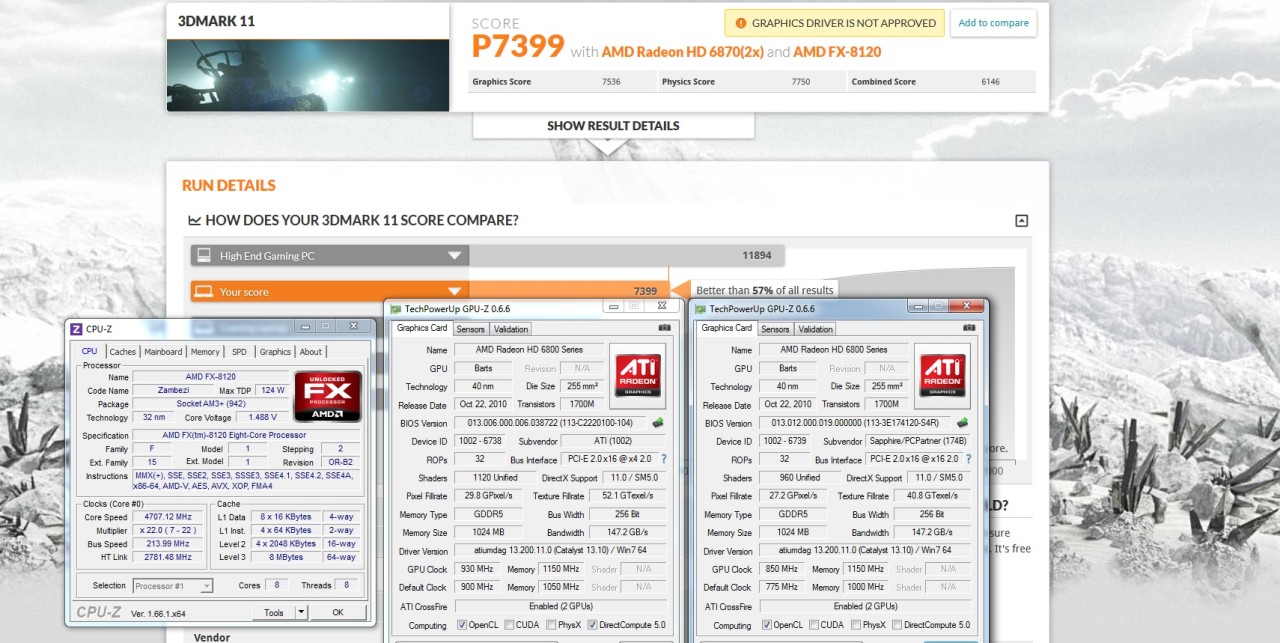The height and width of the screenshot is (643, 1280).
Task: Click the P7399 score text
Action: tap(518, 46)
